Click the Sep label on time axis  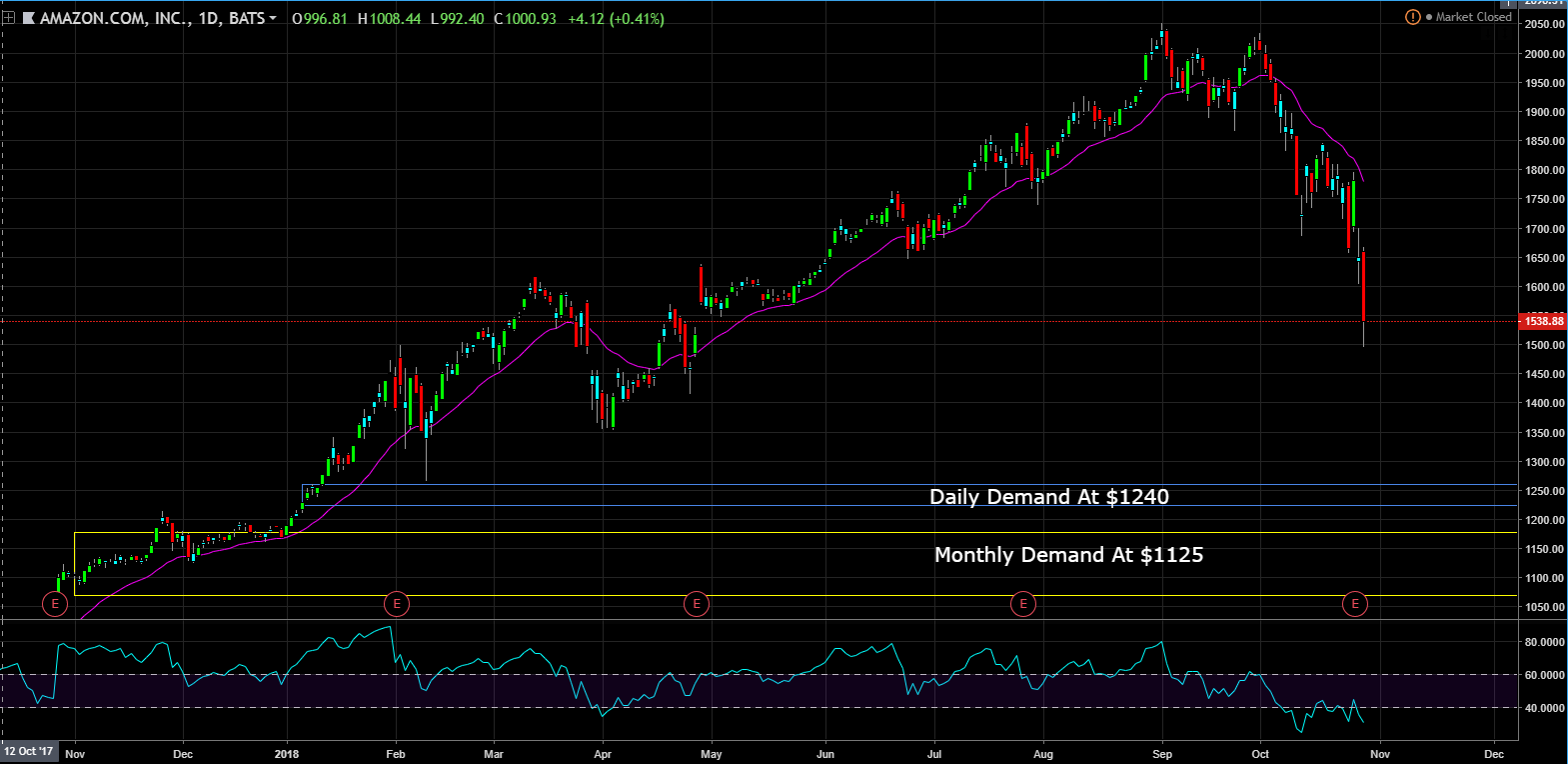[x=1162, y=754]
